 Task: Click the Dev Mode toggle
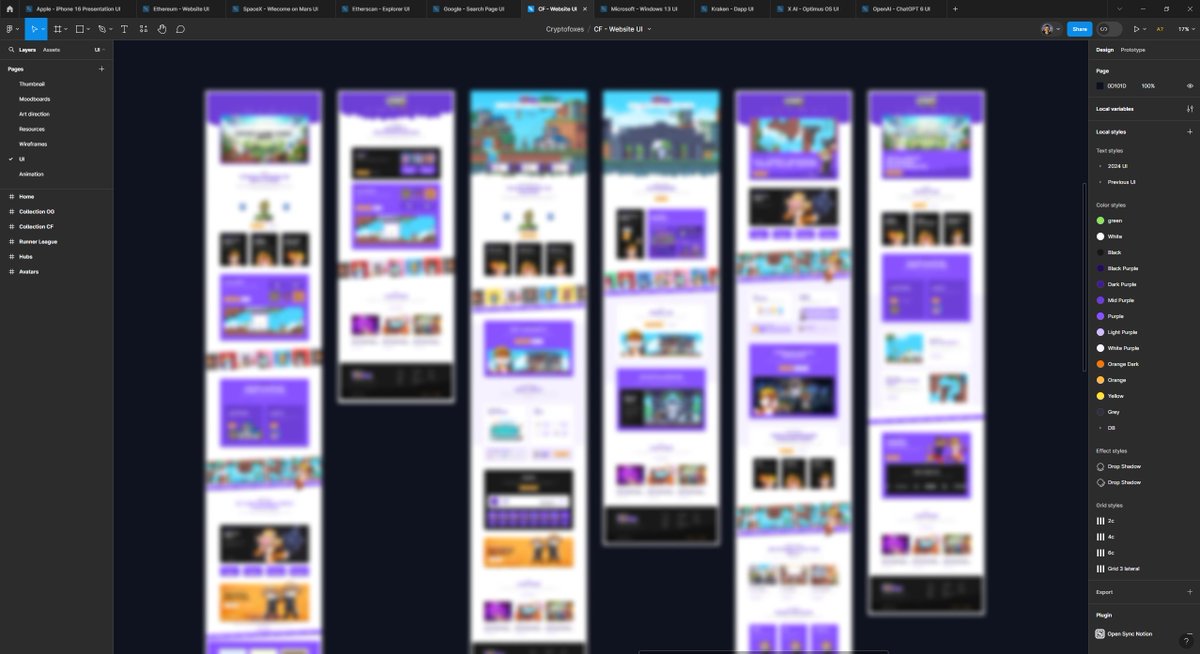pyautogui.click(x=1109, y=29)
